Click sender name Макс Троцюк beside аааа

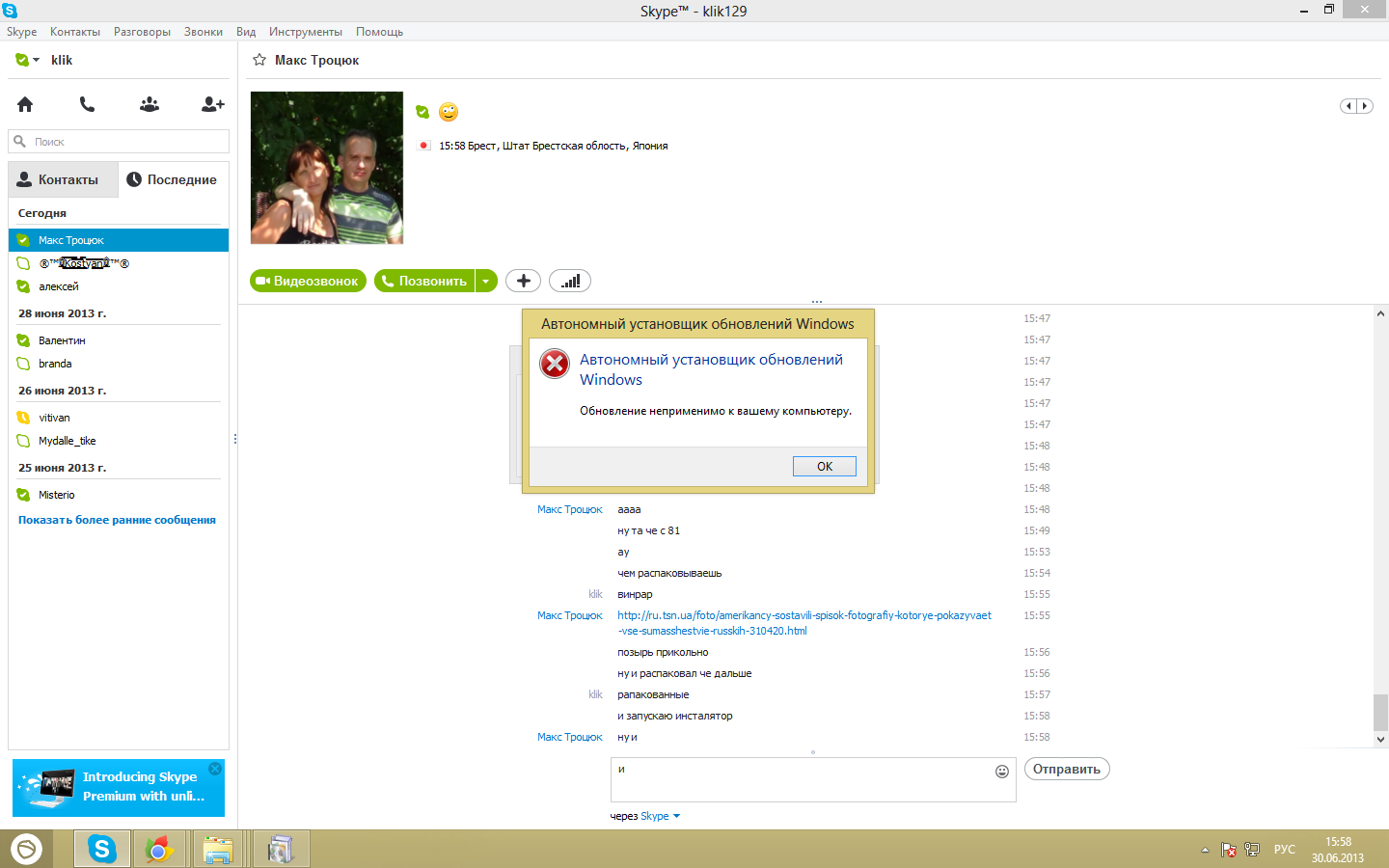pos(569,509)
